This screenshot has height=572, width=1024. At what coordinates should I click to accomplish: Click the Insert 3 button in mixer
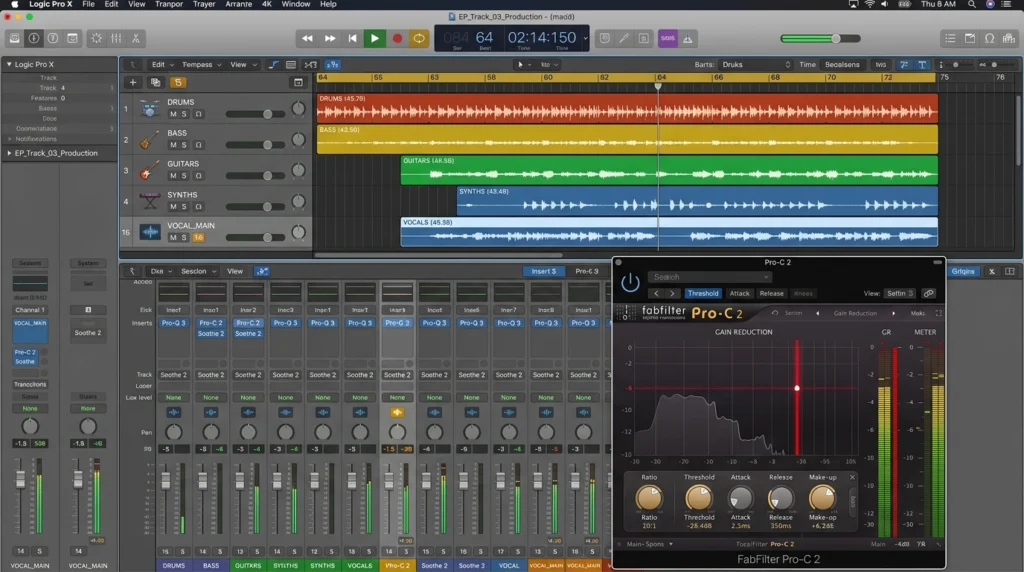543,271
